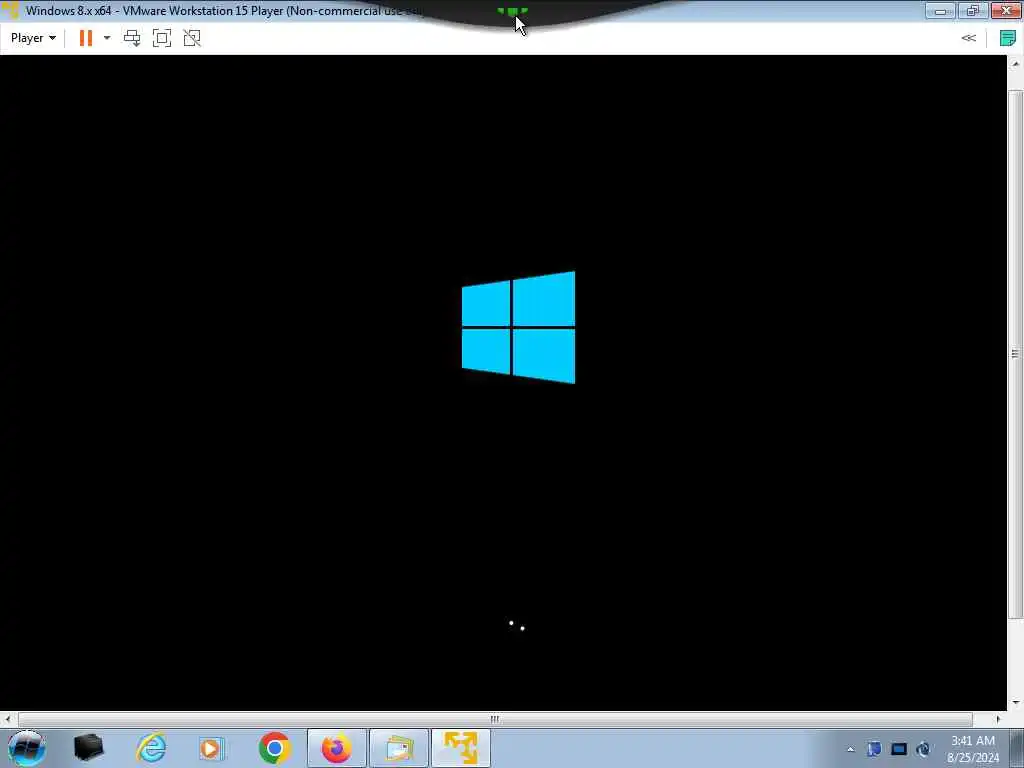Click the horizontal scrollbar thumb
The image size is (1024, 768).
click(495, 719)
